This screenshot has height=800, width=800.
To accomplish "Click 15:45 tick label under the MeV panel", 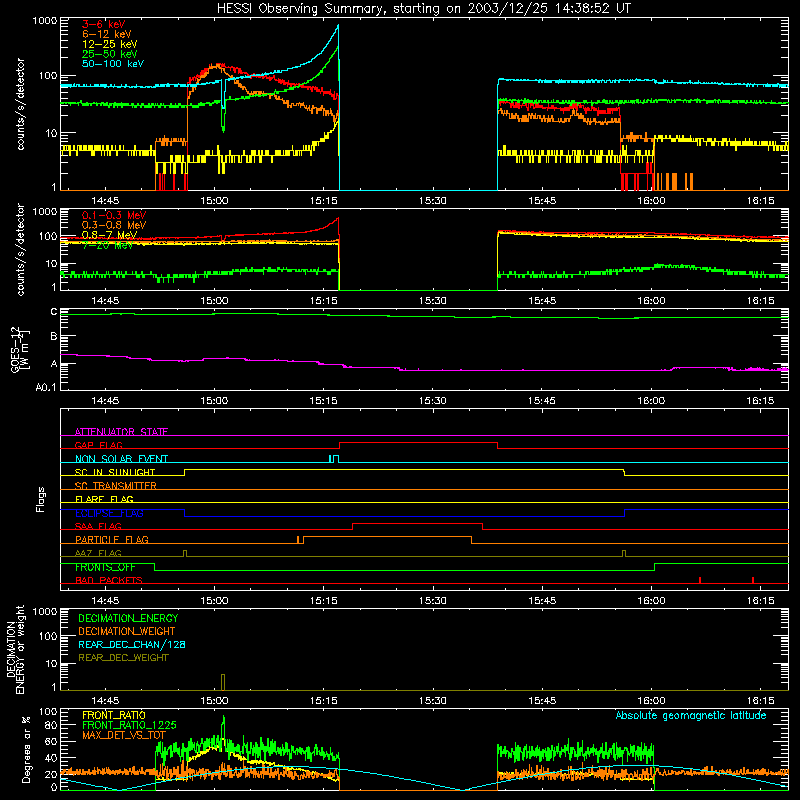I will pyautogui.click(x=542, y=301).
